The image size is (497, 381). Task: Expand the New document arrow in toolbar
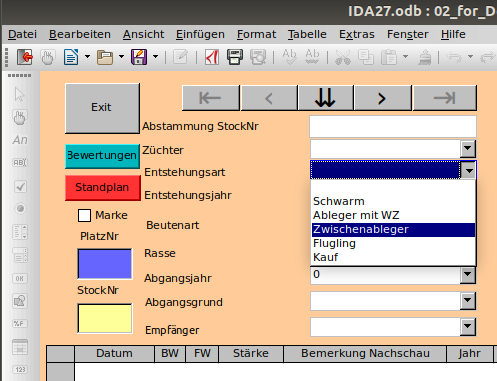click(x=87, y=57)
